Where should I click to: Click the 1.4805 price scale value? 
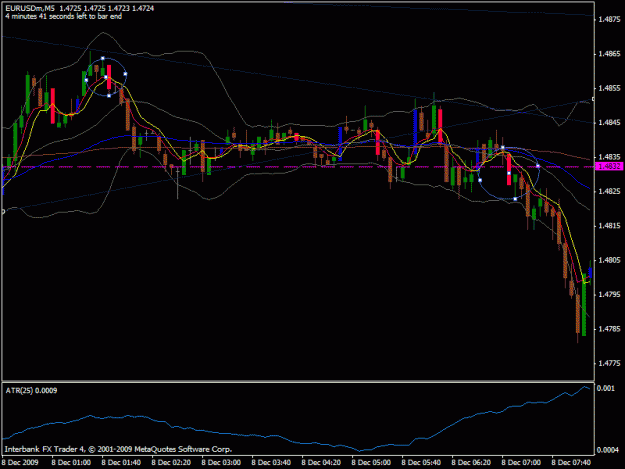[x=609, y=260]
